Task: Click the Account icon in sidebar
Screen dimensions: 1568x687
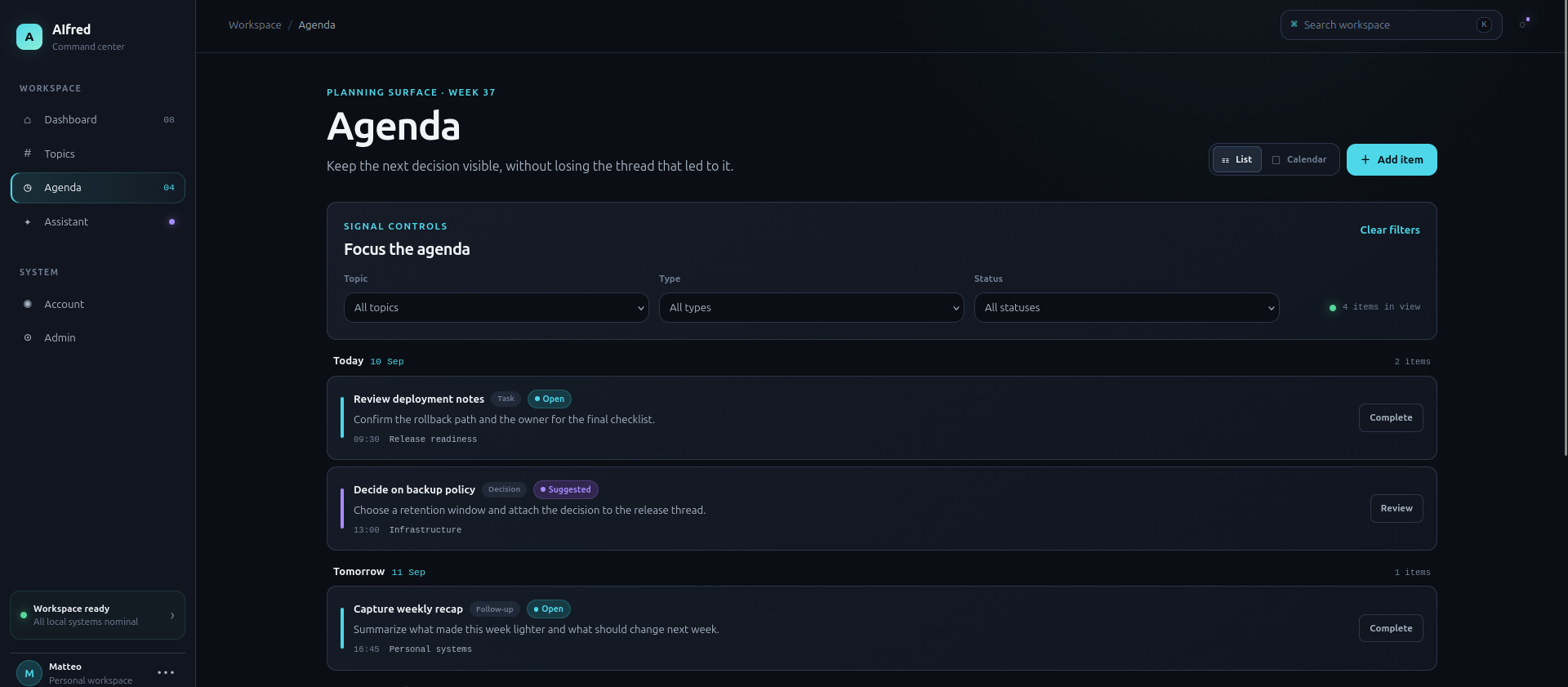Action: click(x=28, y=304)
